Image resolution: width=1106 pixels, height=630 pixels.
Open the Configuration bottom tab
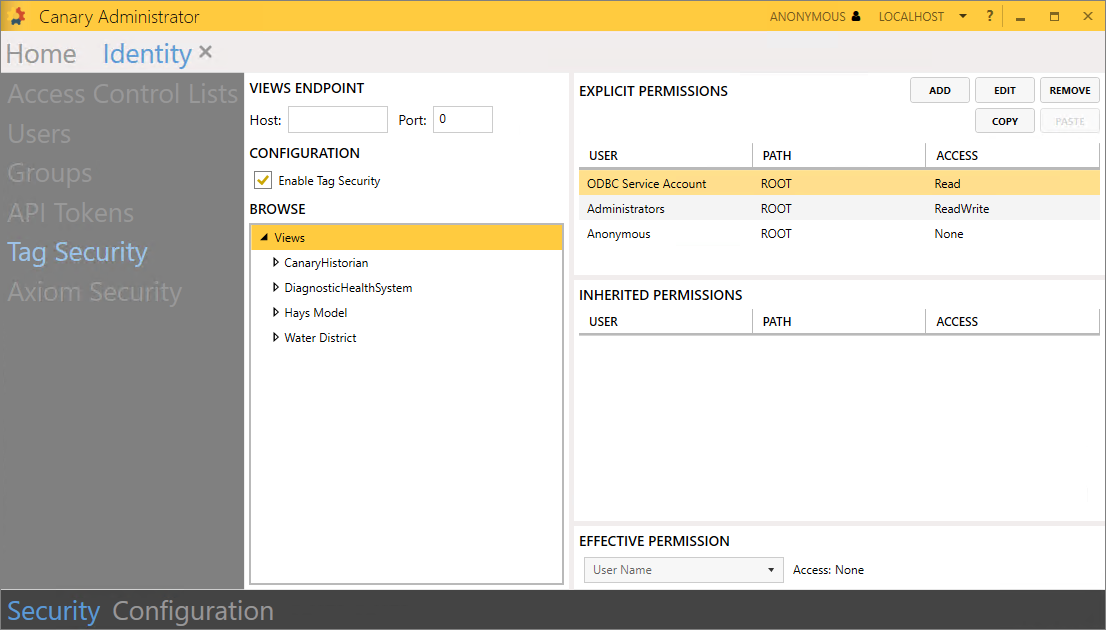tap(193, 611)
